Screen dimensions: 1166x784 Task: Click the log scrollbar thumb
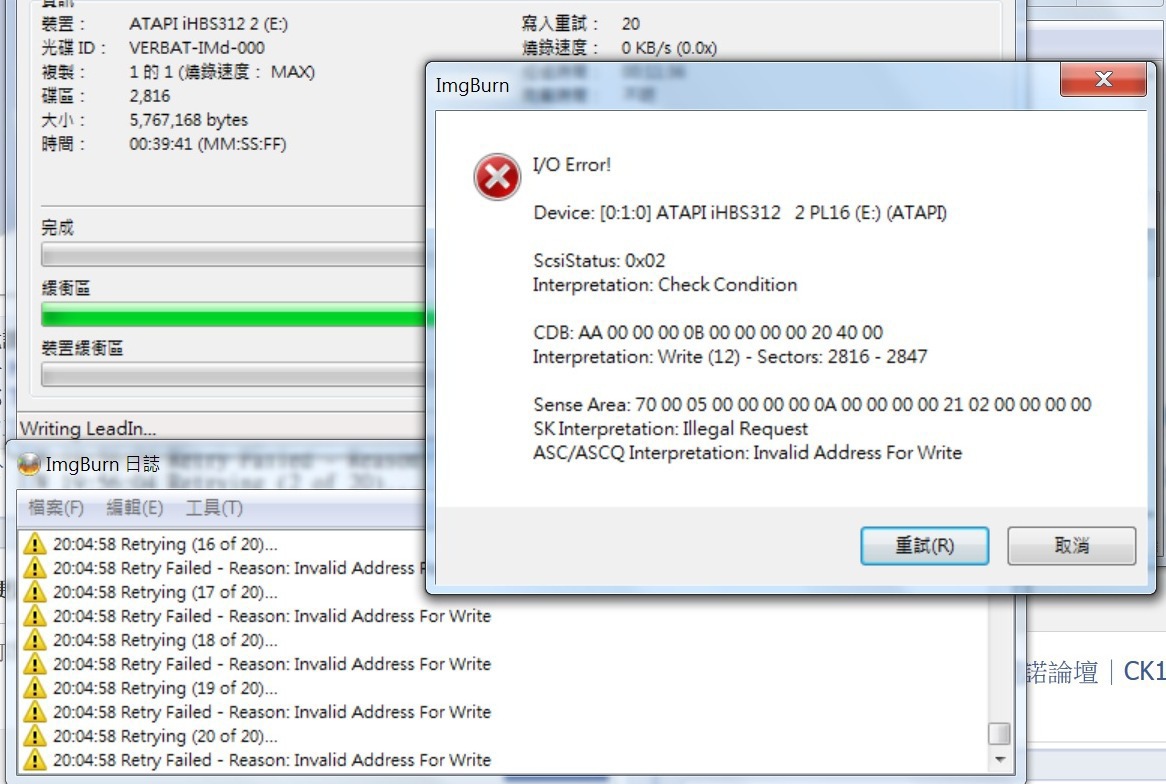coord(999,733)
